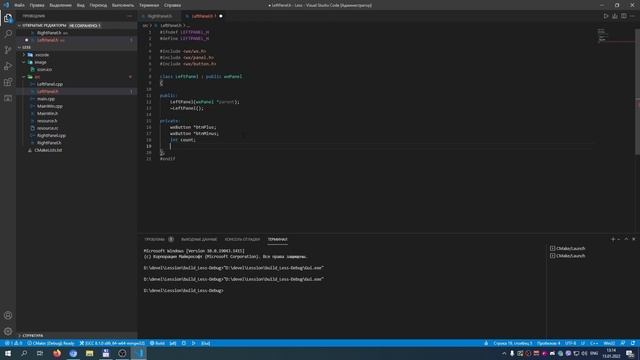
Task: Open the View menu
Action: [81, 5]
